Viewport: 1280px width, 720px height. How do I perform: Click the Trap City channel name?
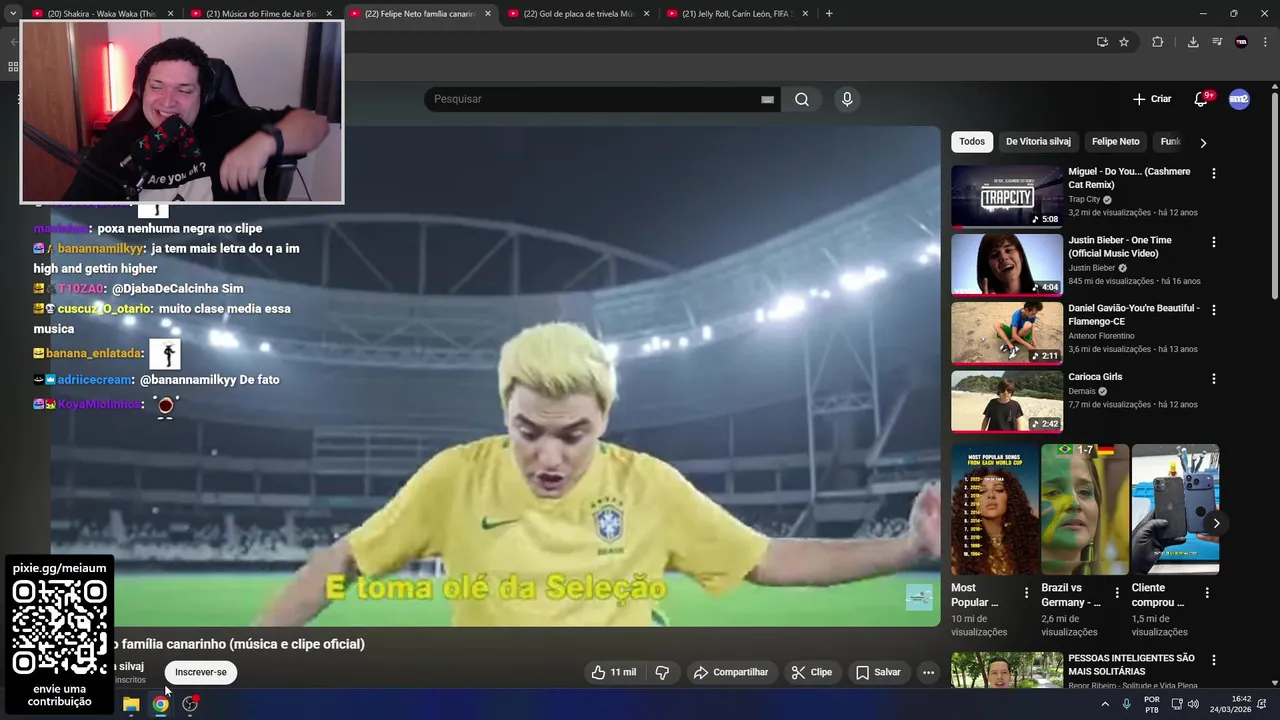pos(1084,200)
